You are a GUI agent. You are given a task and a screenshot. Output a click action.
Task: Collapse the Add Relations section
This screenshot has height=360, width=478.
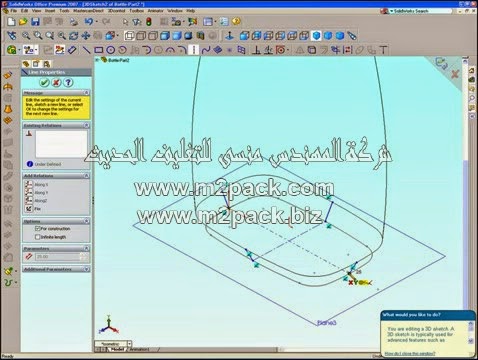(x=86, y=176)
